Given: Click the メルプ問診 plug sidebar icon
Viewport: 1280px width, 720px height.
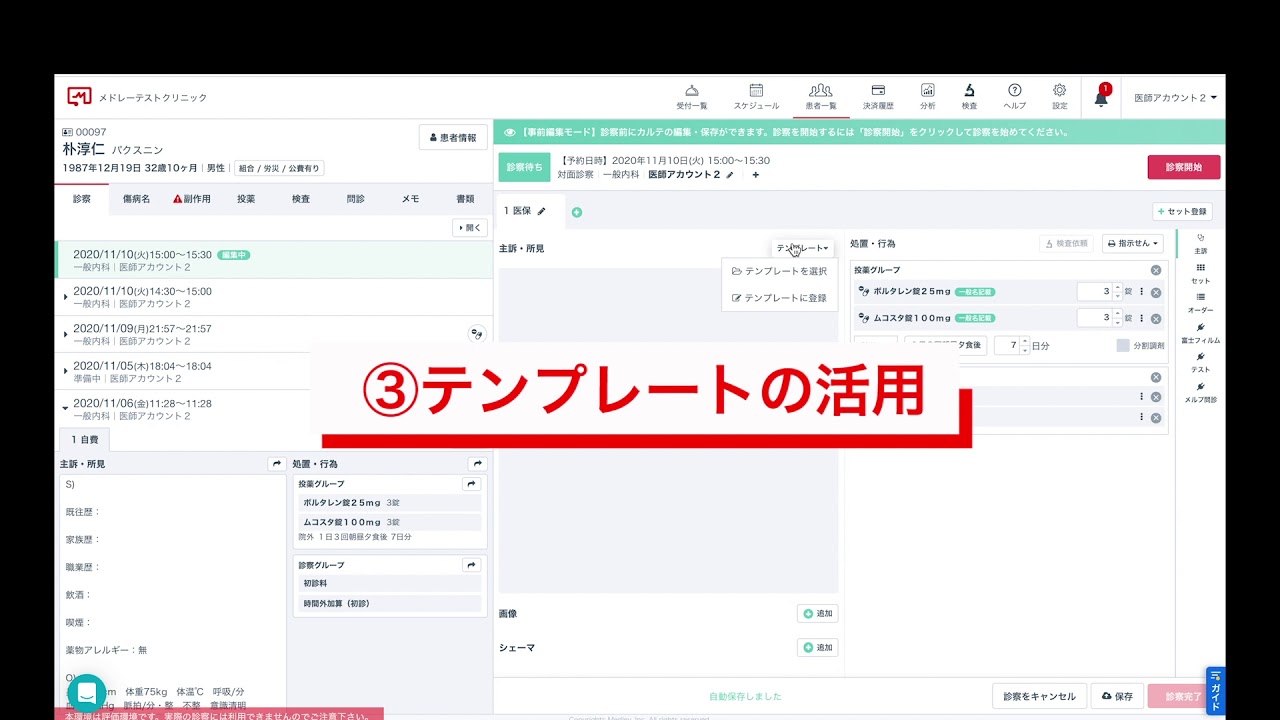Looking at the screenshot, I should point(1201,392).
